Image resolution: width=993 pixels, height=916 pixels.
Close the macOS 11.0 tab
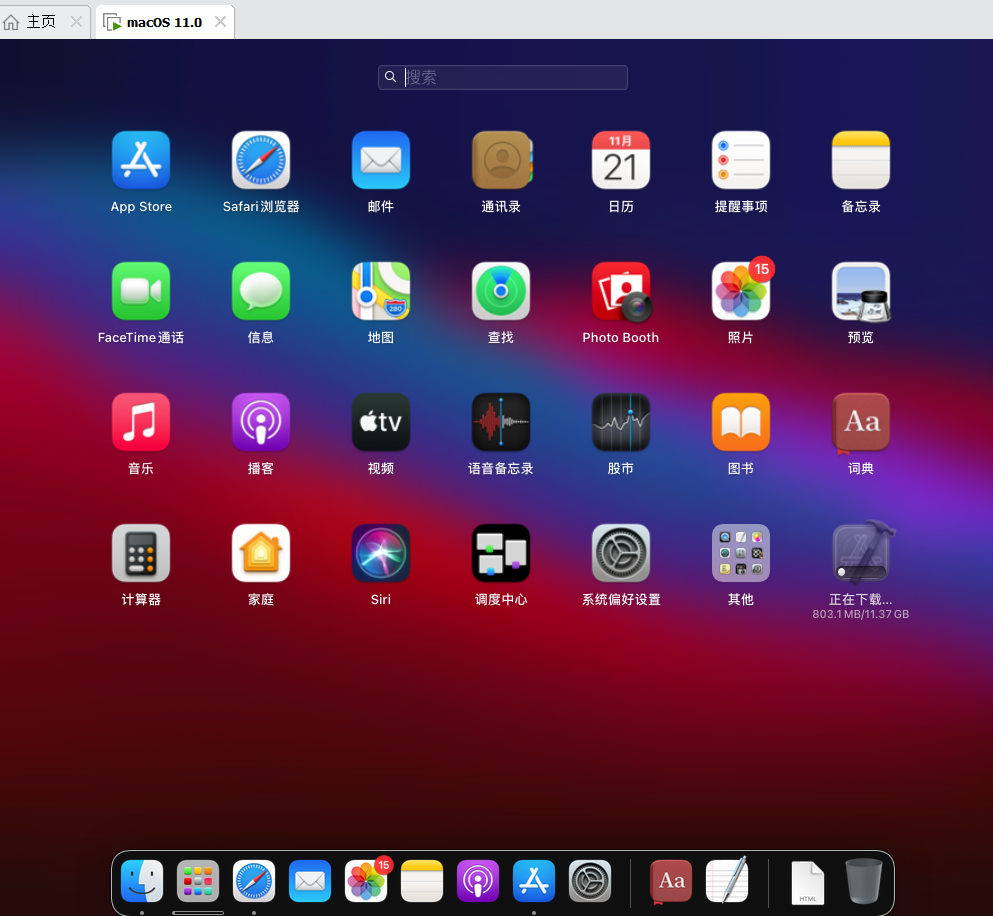click(220, 22)
